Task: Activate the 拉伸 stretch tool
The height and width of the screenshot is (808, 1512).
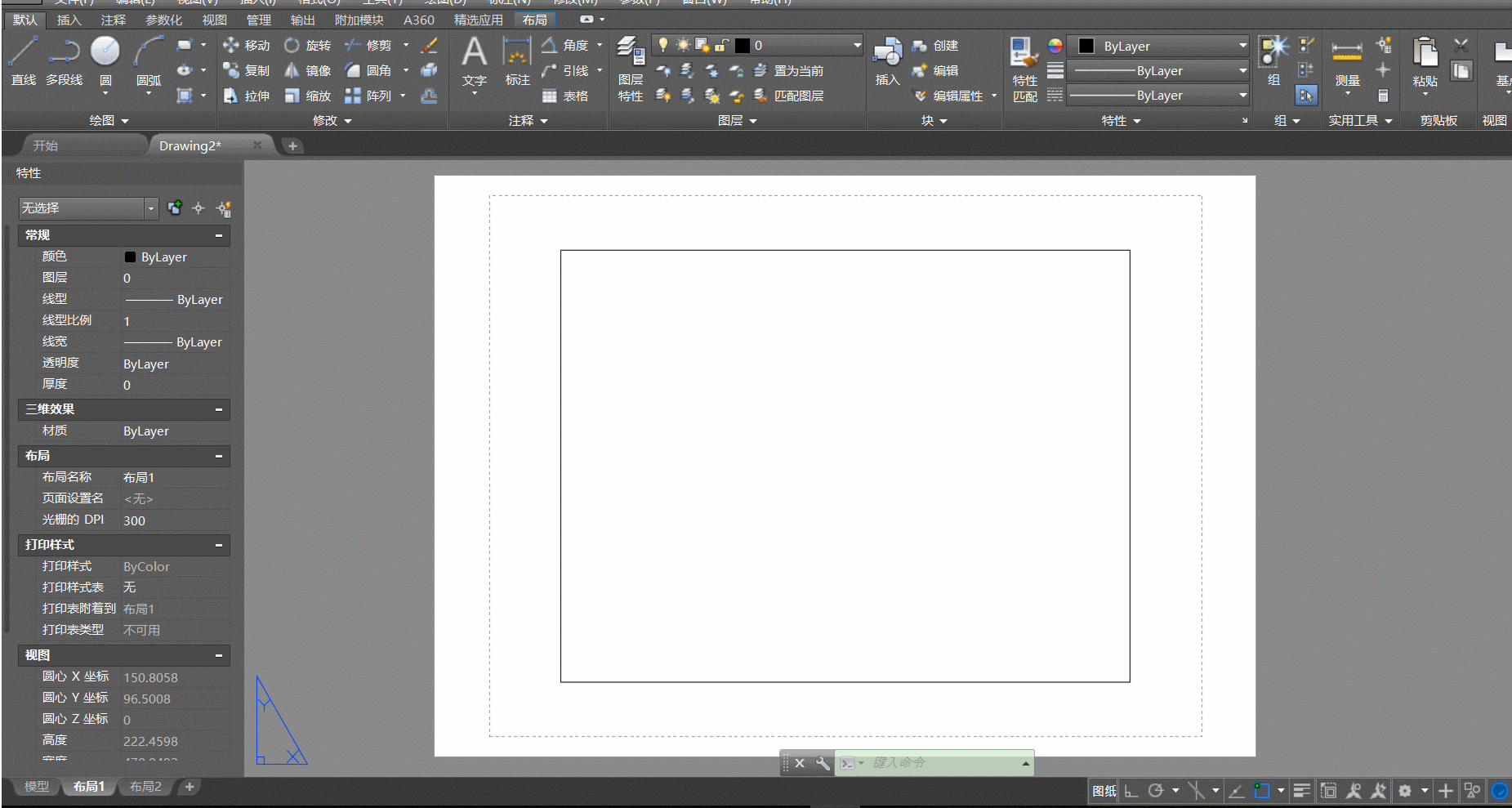Action: 246,96
